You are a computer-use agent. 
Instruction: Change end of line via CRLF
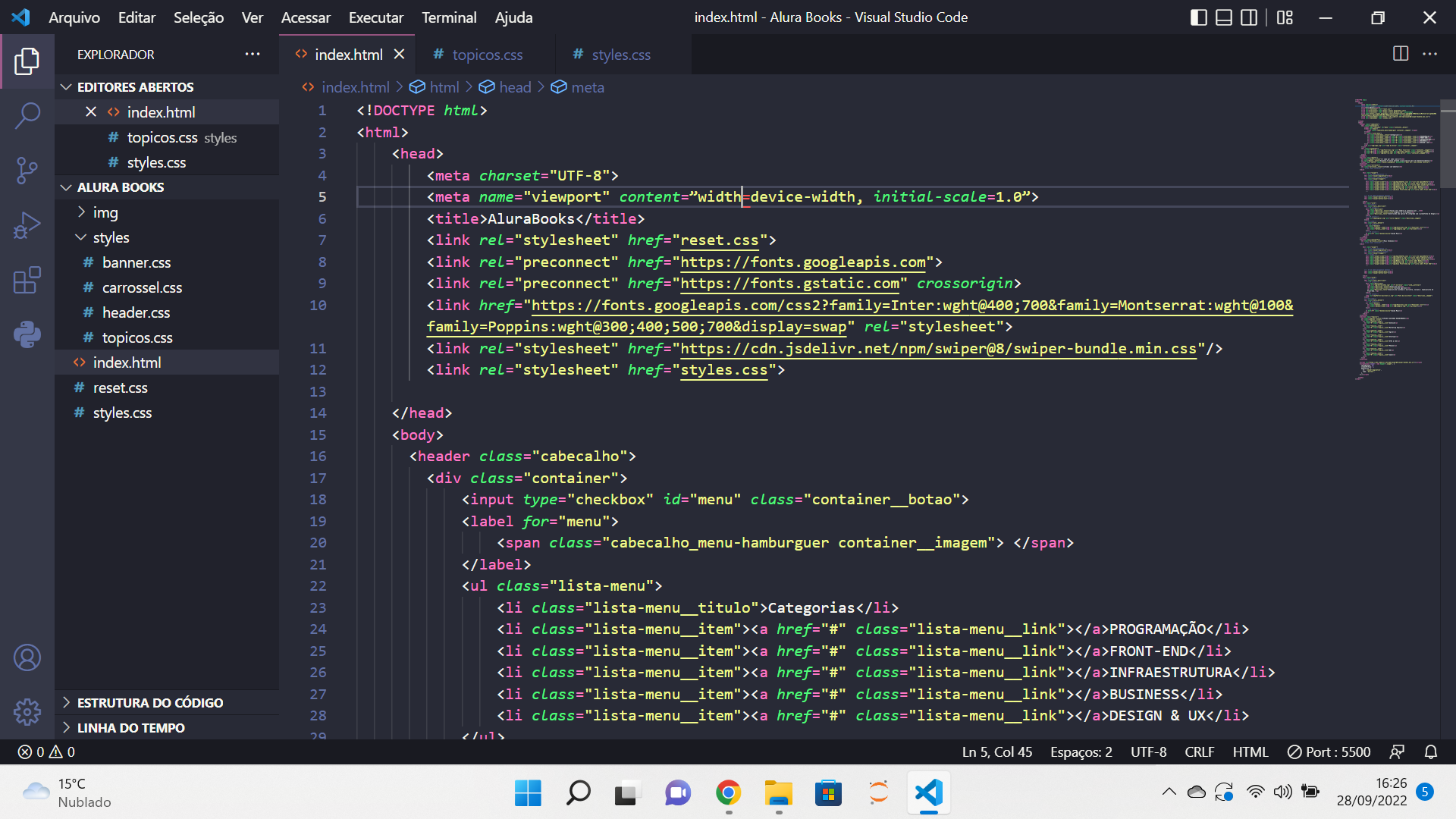[1200, 752]
